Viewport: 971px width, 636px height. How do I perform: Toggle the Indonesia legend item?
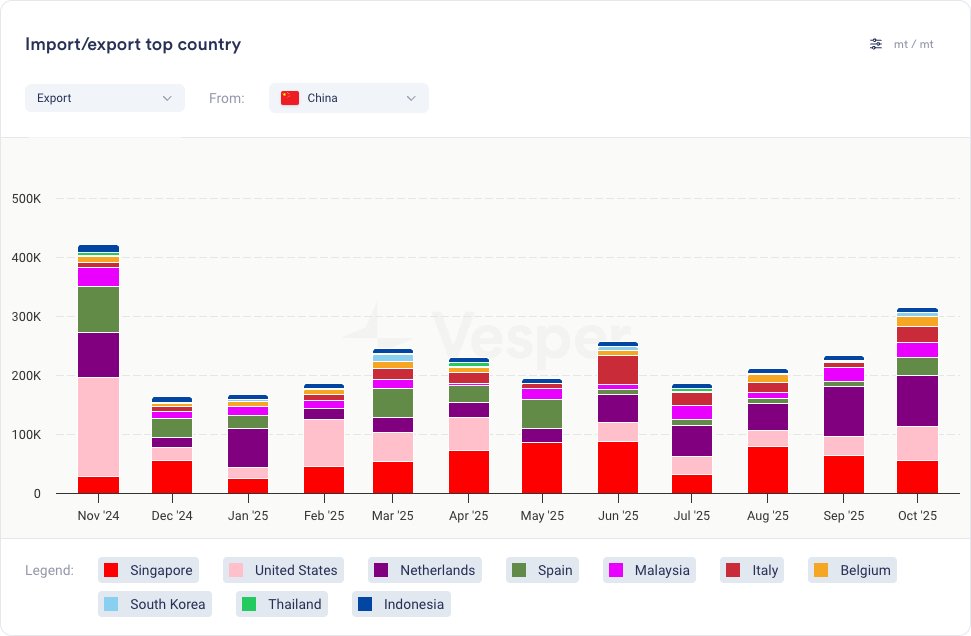point(401,604)
